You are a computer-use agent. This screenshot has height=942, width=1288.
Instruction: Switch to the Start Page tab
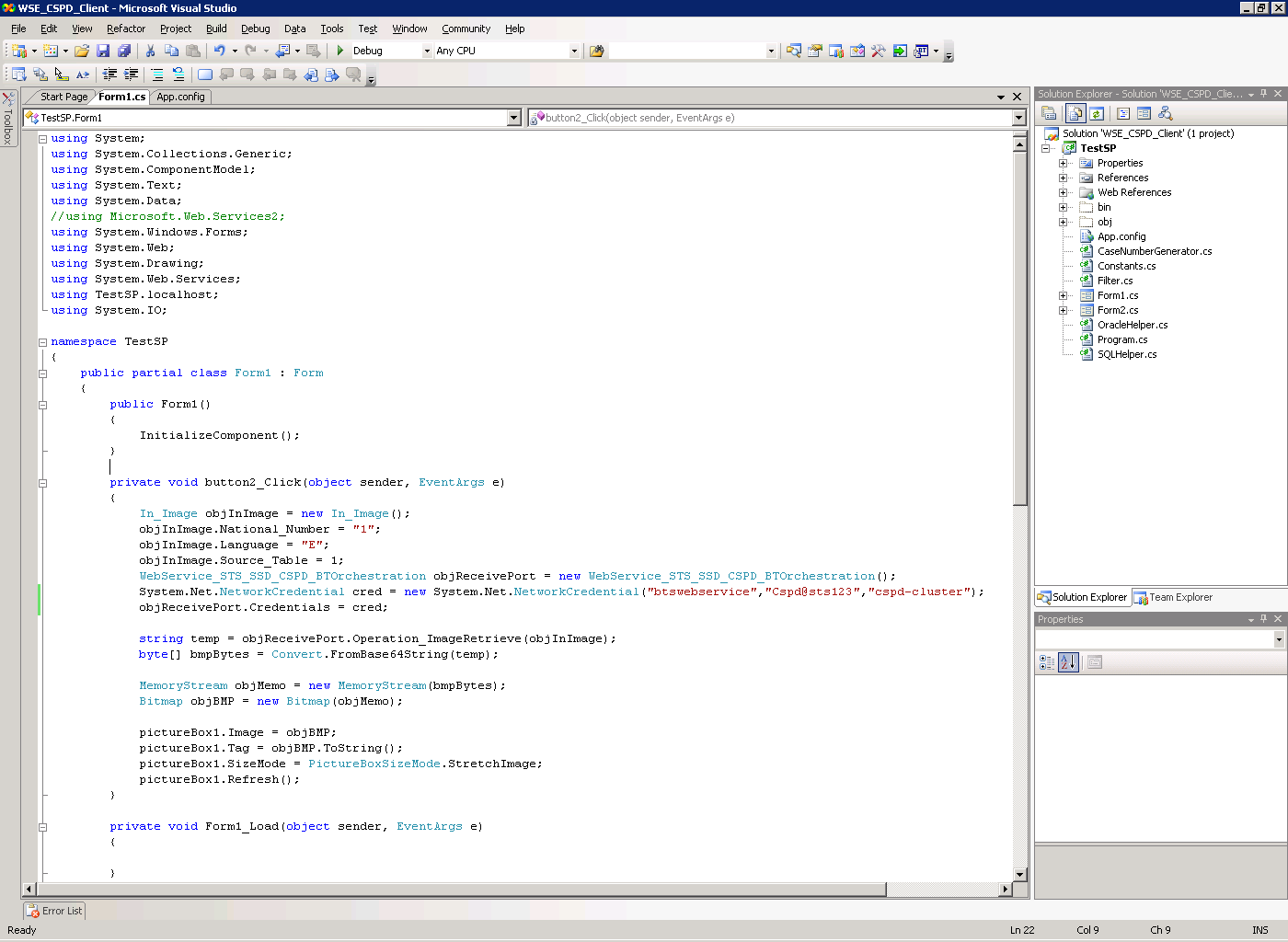click(63, 97)
